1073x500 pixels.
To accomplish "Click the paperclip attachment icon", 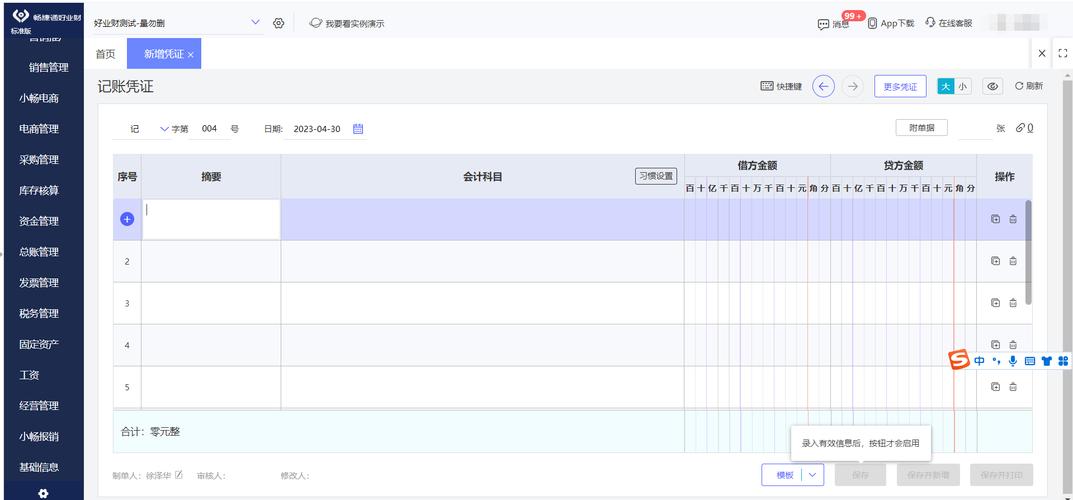I will point(1020,128).
